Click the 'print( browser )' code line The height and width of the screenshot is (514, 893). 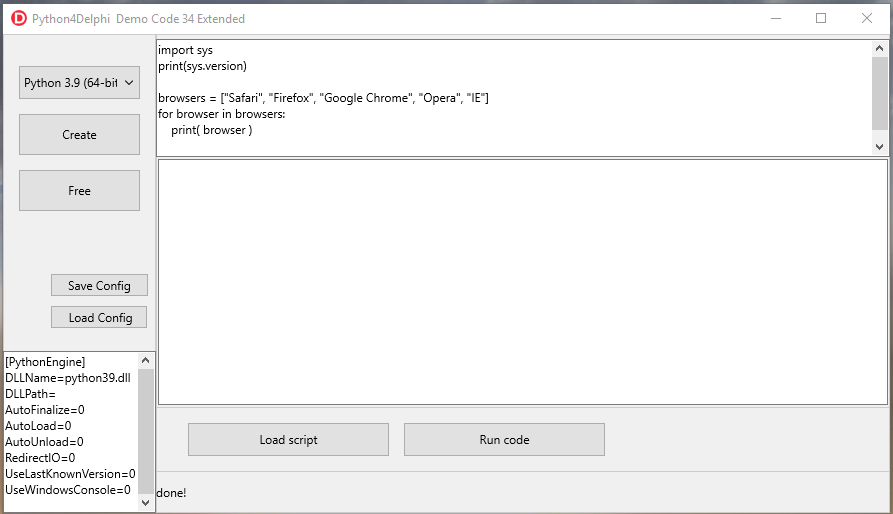pos(211,130)
